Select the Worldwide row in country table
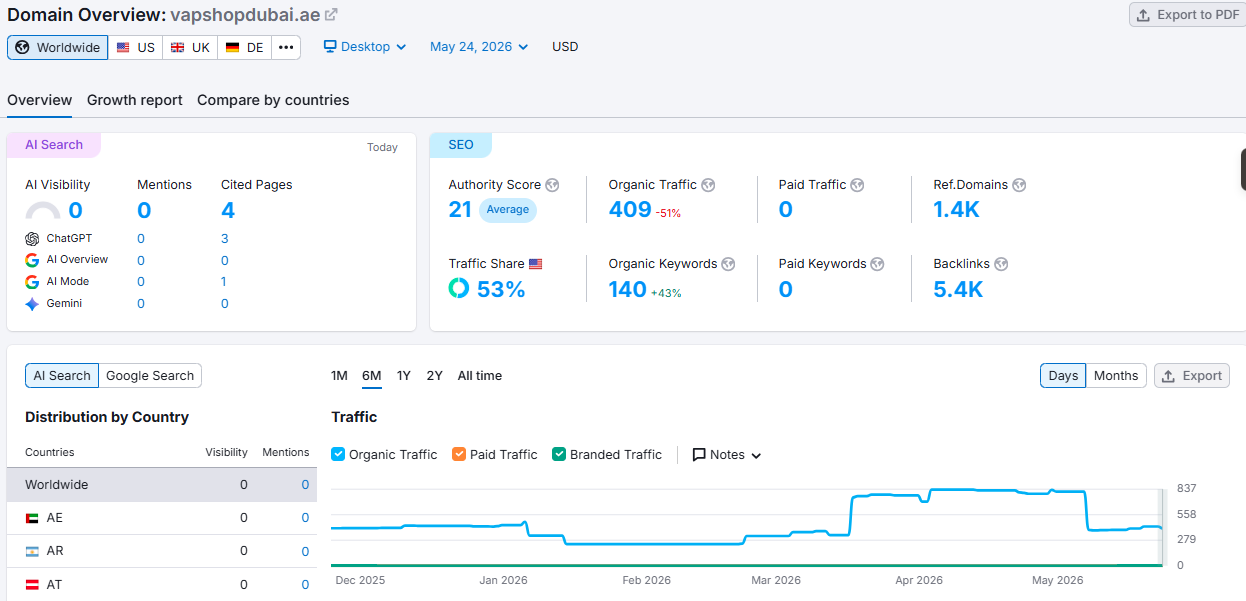 click(162, 485)
